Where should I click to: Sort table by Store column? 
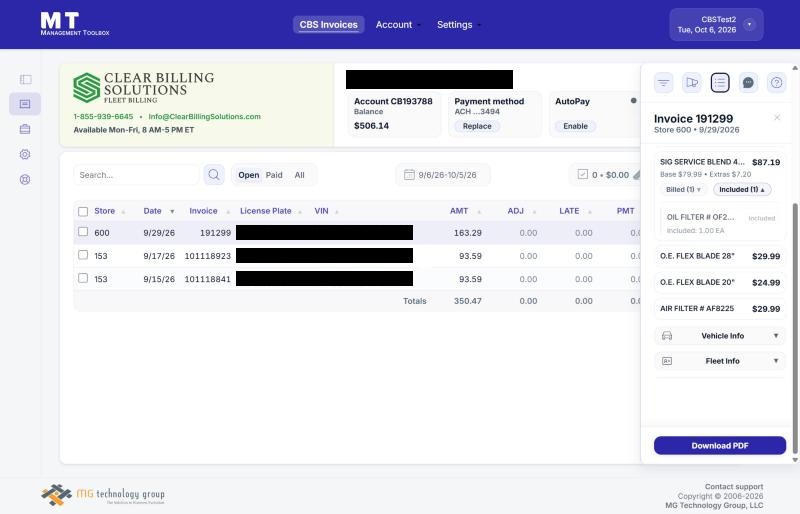(109, 211)
